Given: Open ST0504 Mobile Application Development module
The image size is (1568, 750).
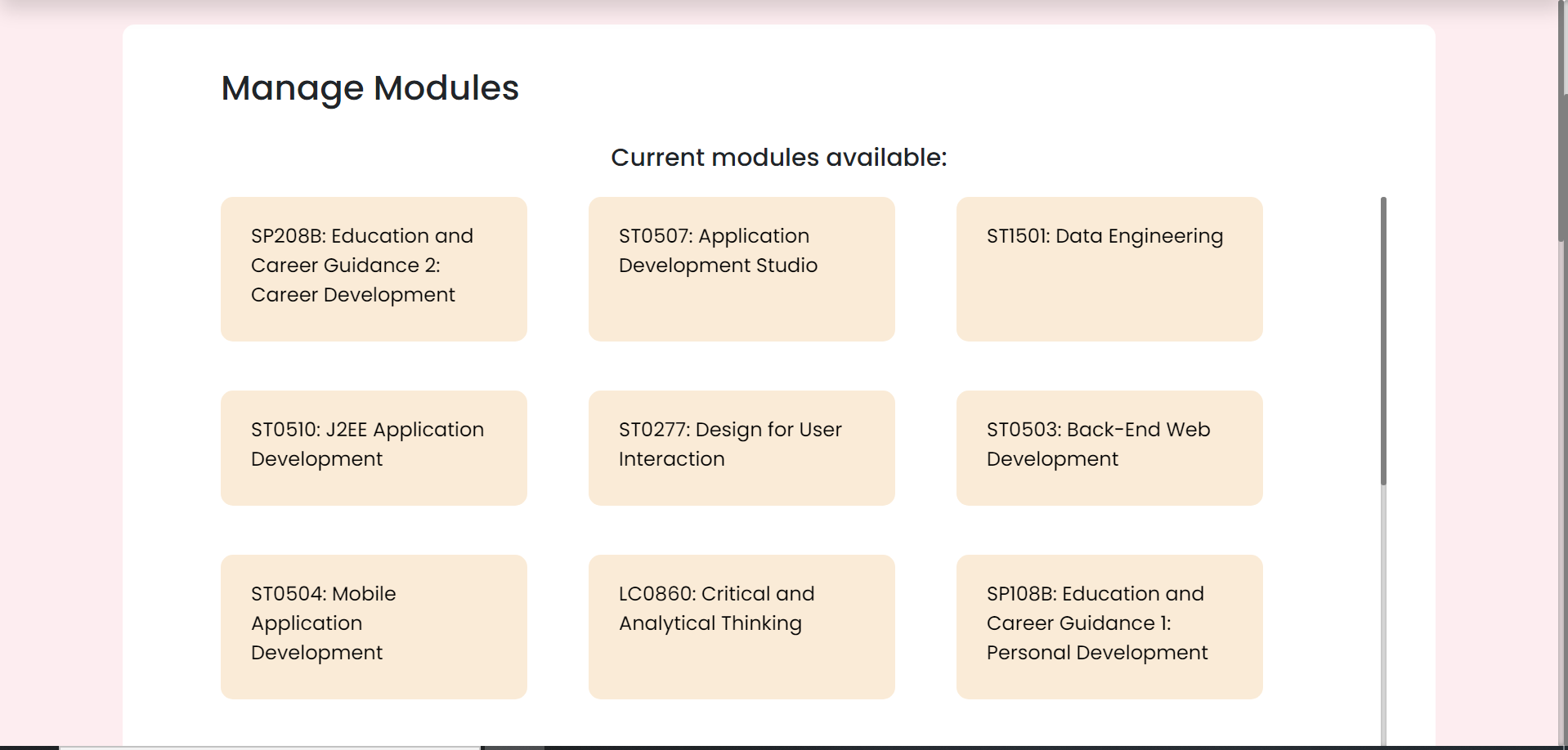Looking at the screenshot, I should point(374,627).
